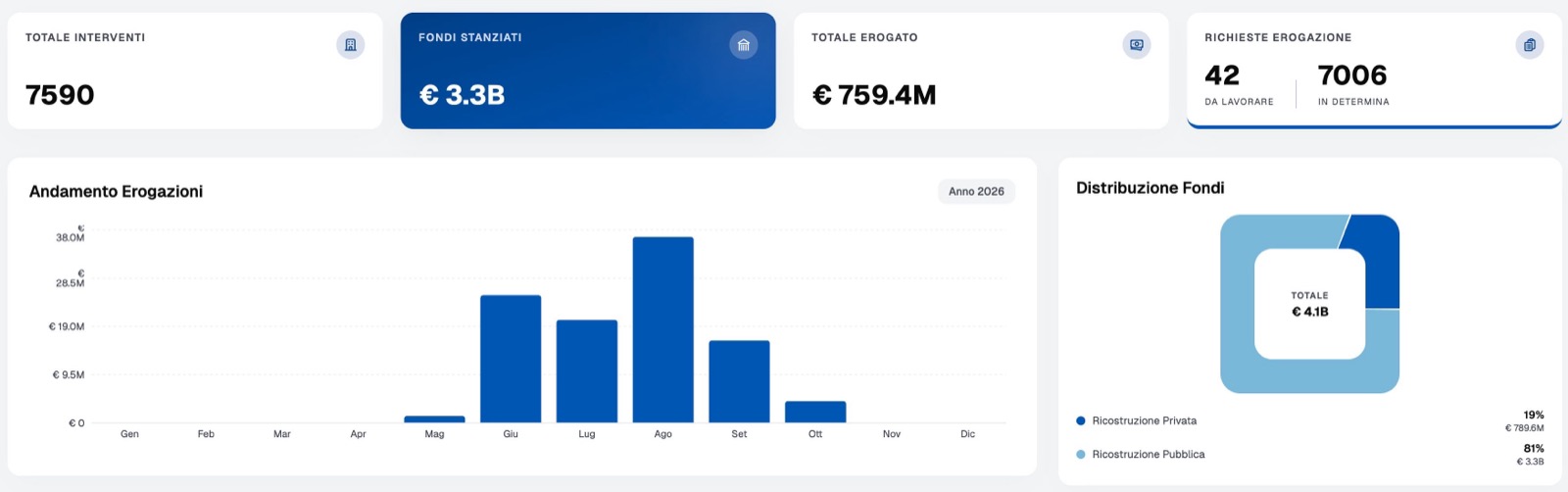Click the money icon in Totale Erogato card
Image resolution: width=1568 pixels, height=492 pixels.
point(1137,45)
